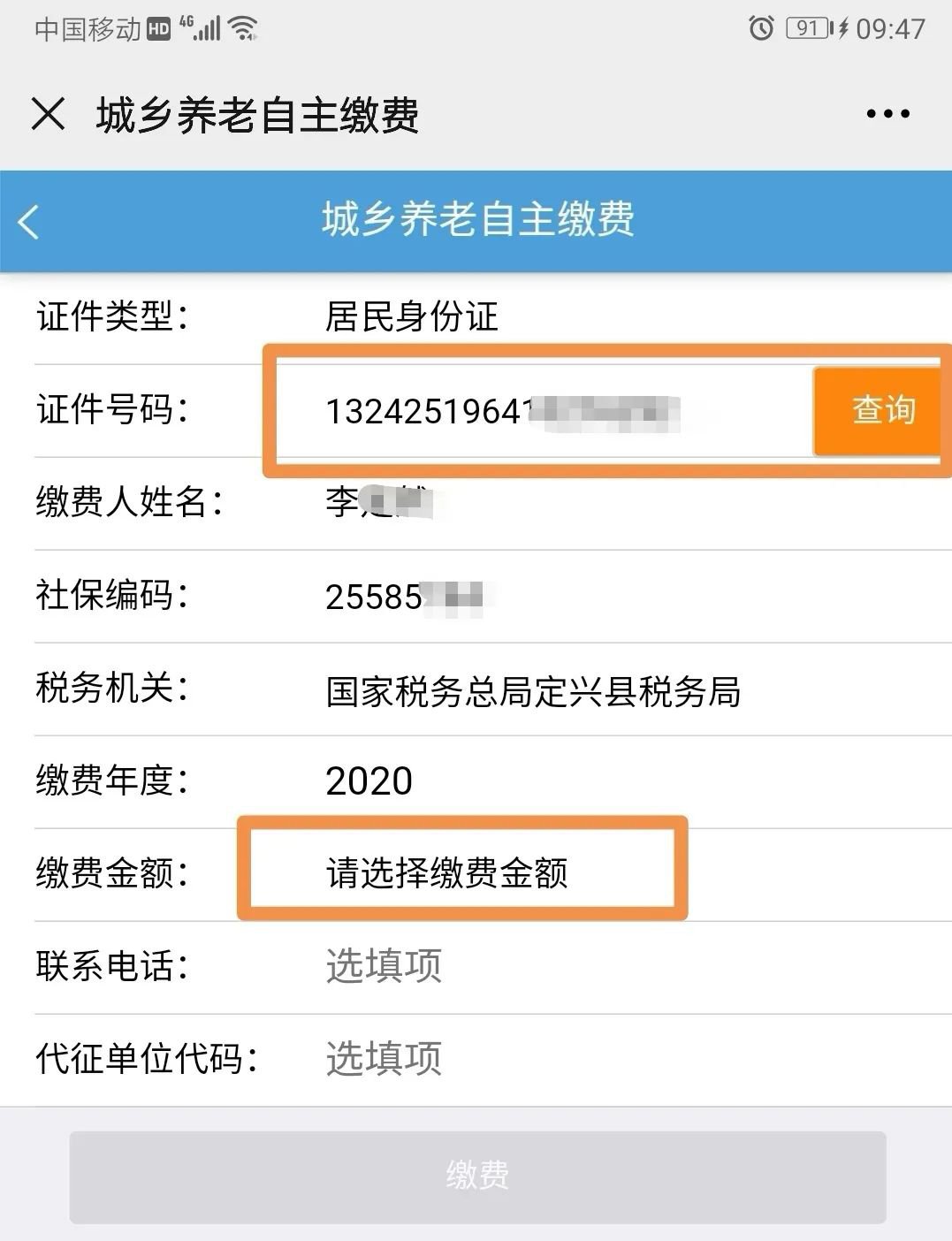
Task: Tap the alarm clock status icon
Action: tap(760, 28)
